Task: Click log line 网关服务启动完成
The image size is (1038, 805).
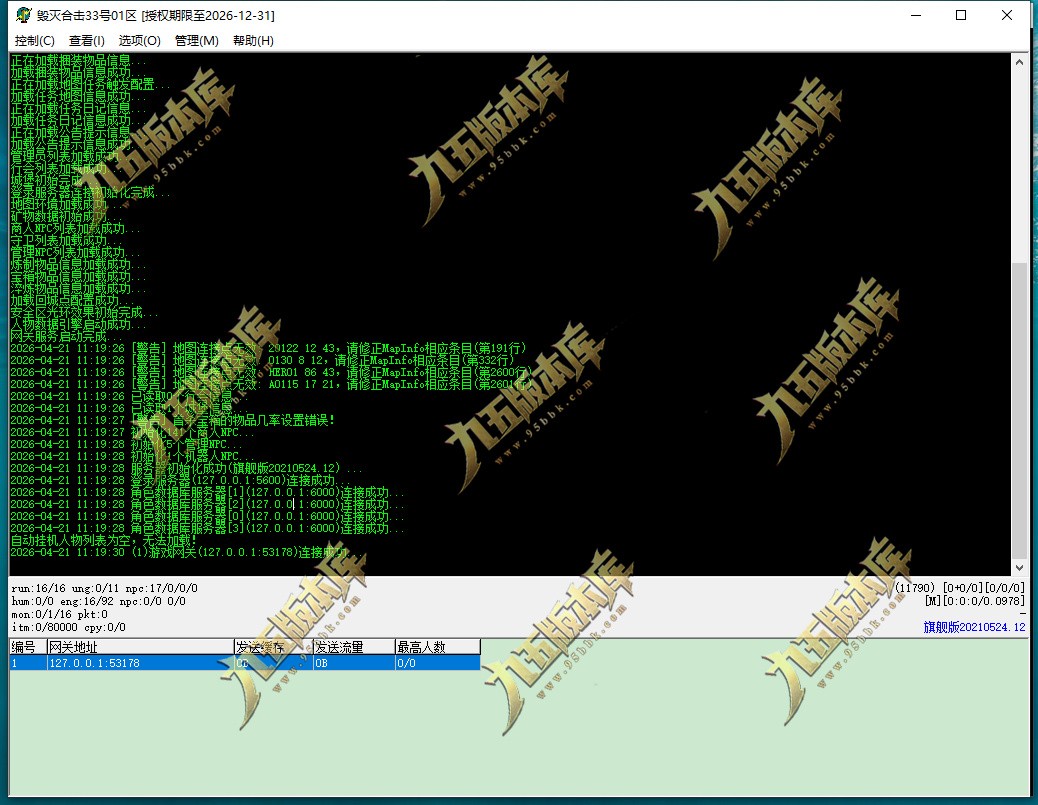Action: pos(65,336)
